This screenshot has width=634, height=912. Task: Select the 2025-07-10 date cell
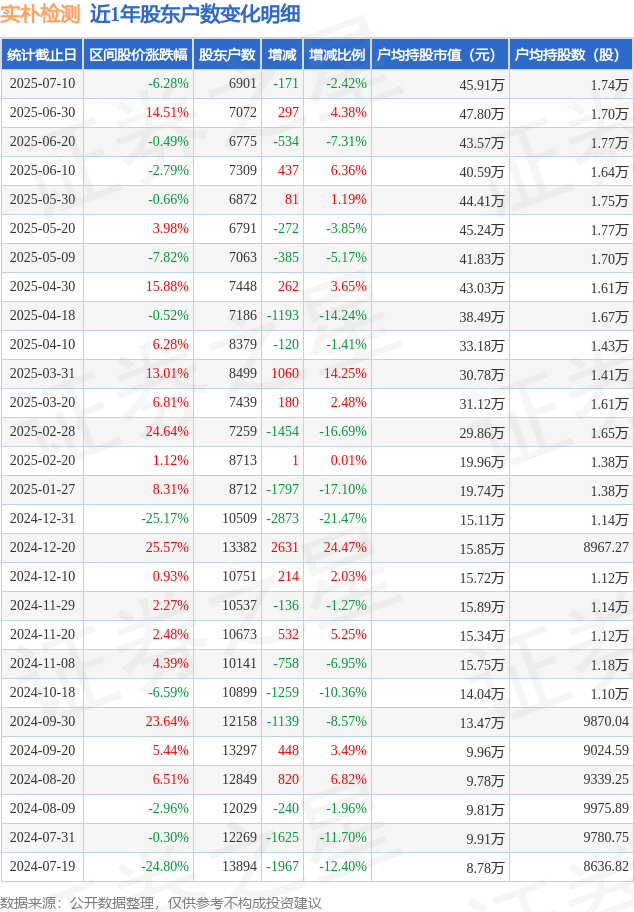click(x=42, y=84)
